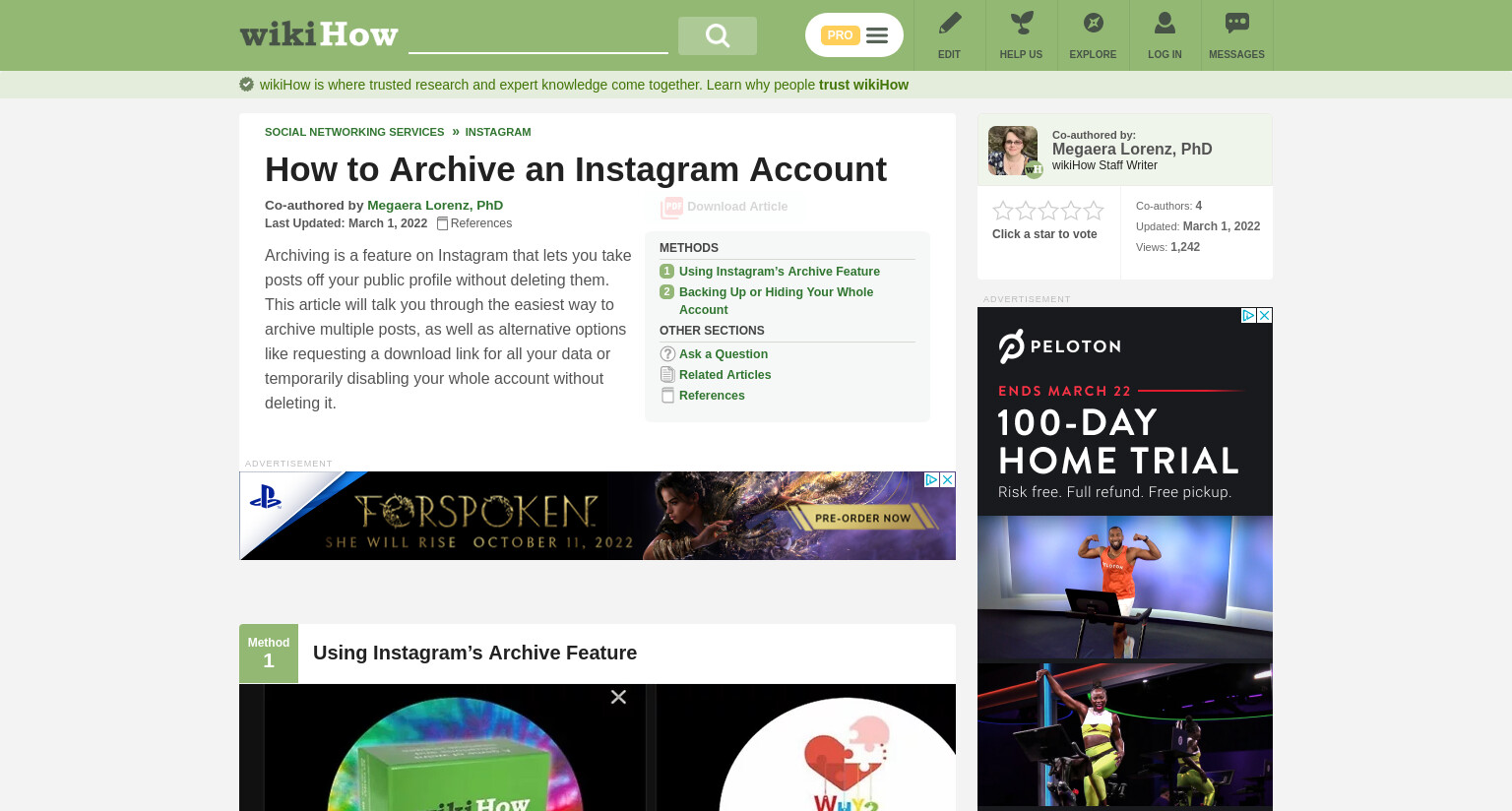
Task: Open the Help Us sprout icon
Action: coord(1021,24)
